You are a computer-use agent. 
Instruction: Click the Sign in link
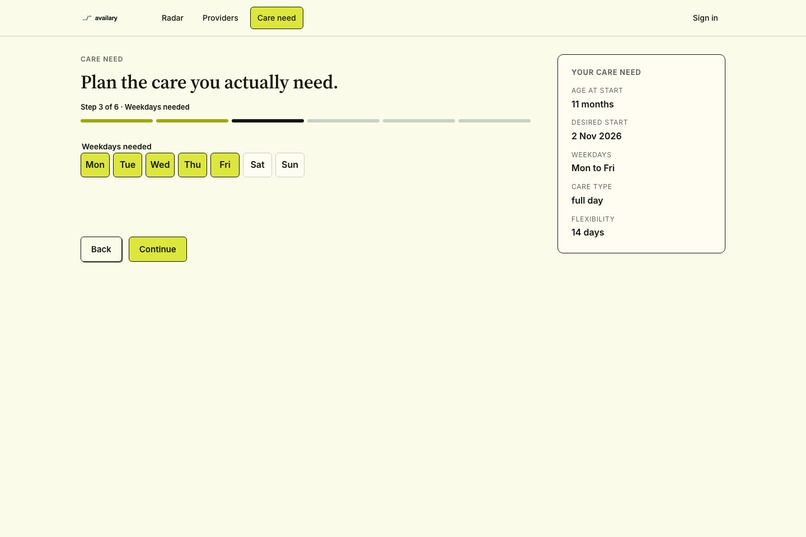pos(705,18)
